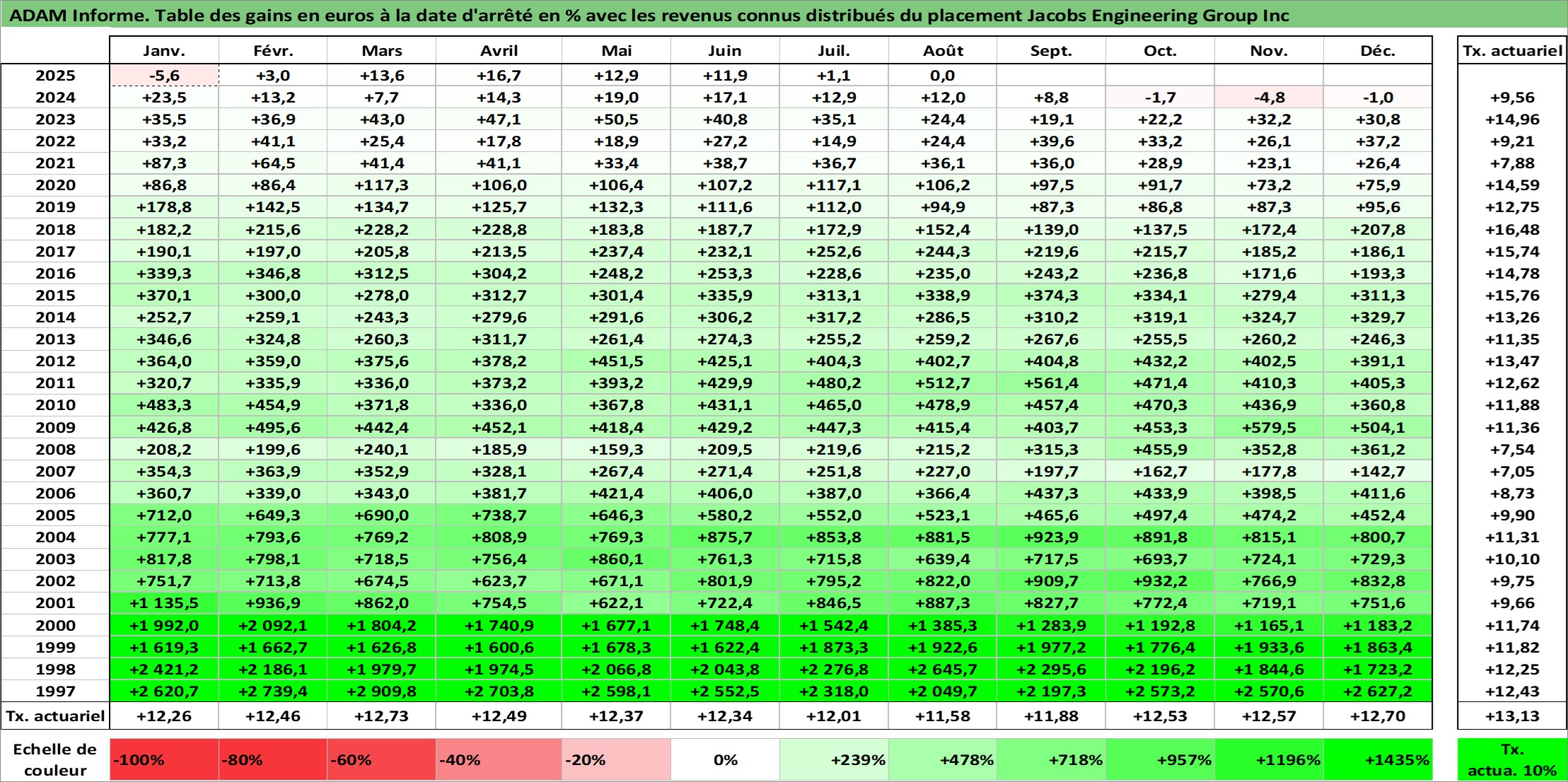Click the -80% color scale swatch
This screenshot has width=1568, height=782.
(273, 759)
